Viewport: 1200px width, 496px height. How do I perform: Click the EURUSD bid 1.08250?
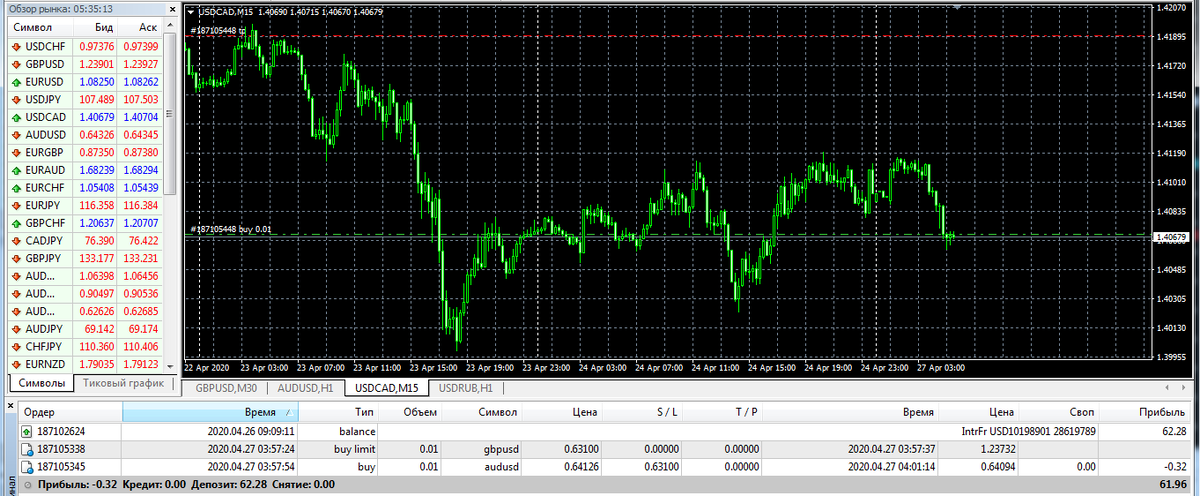pos(96,82)
